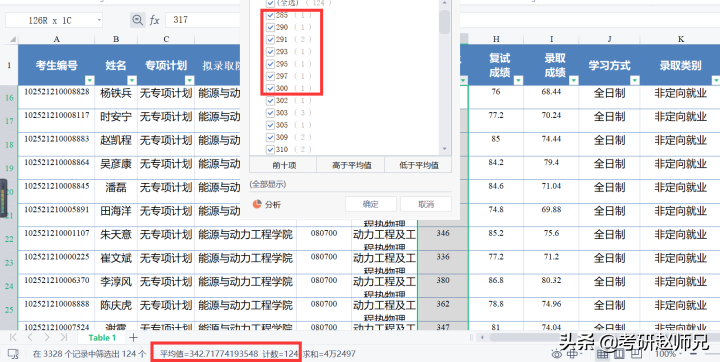Go to next sheet using arrow

pos(46,338)
